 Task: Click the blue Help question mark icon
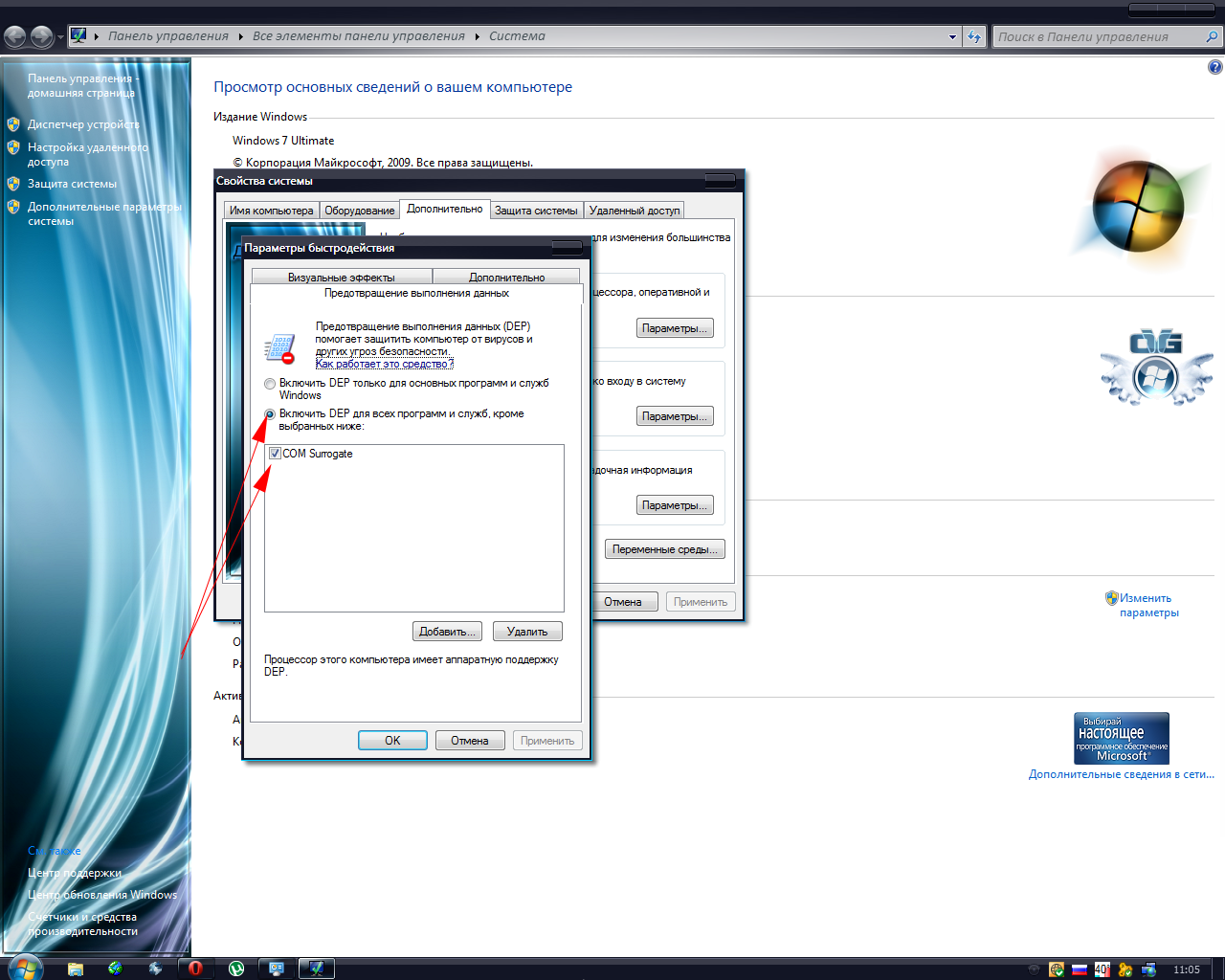pyautogui.click(x=1214, y=67)
